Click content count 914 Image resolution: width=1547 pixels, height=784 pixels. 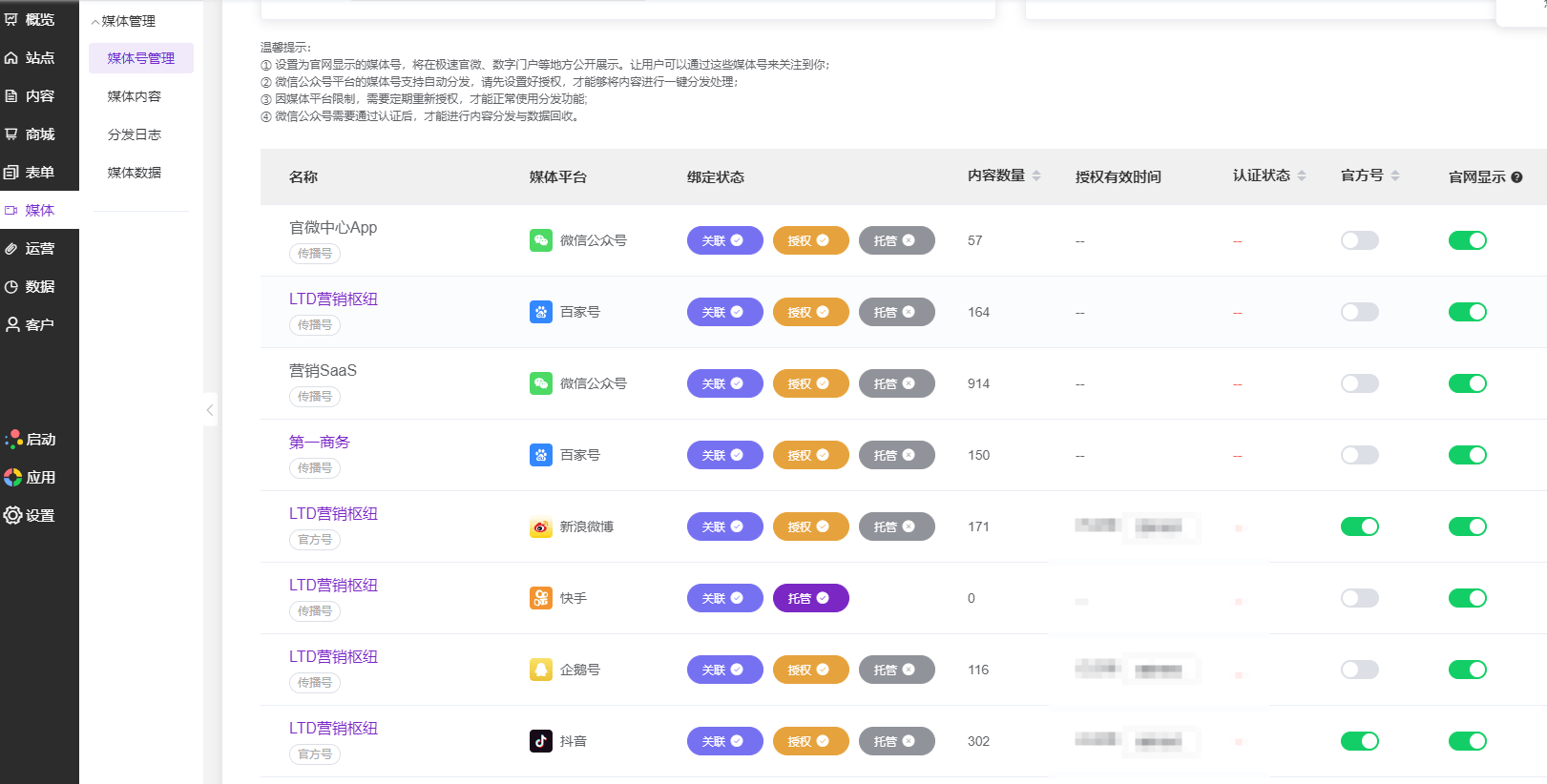978,383
